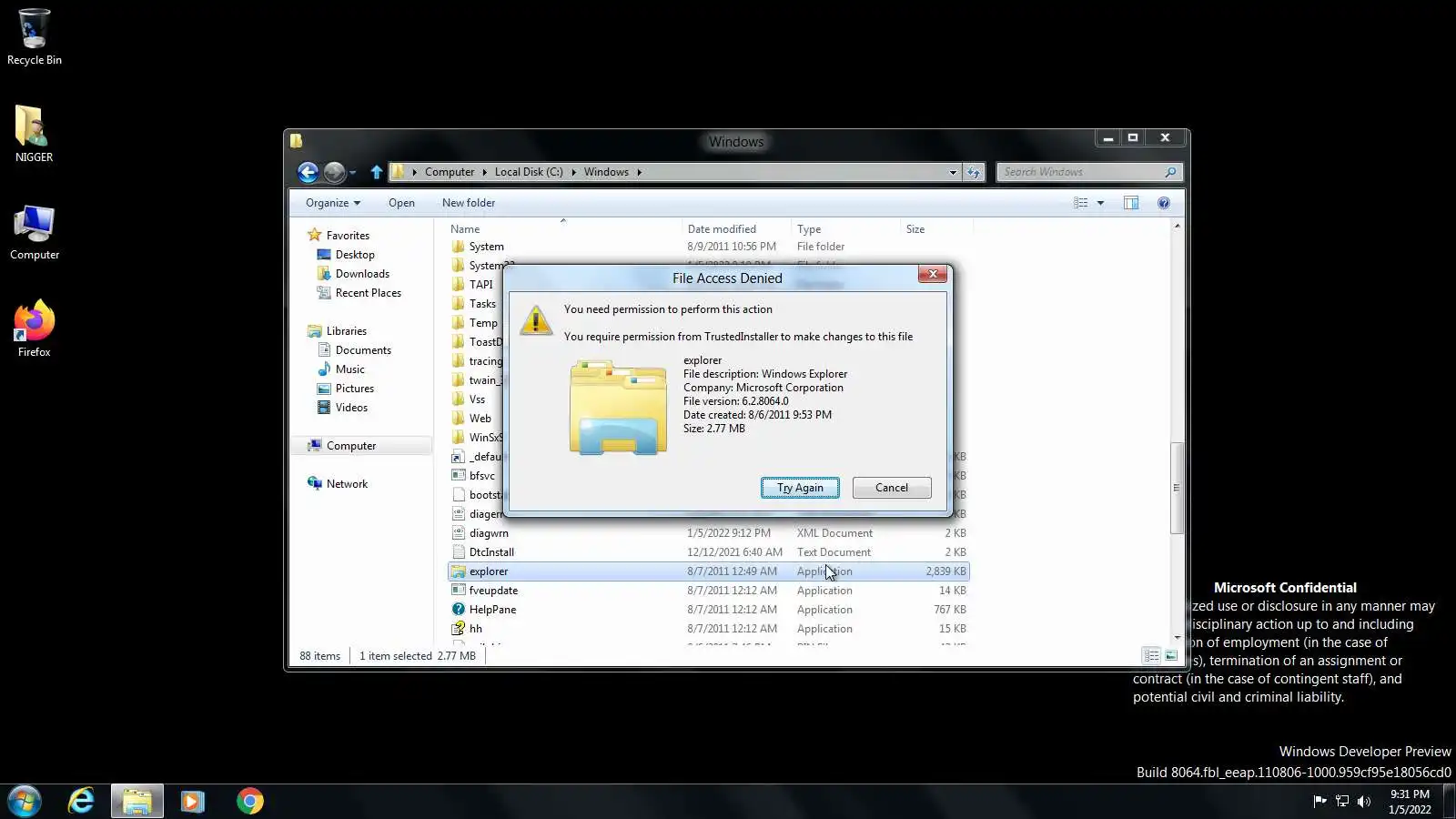Screen dimensions: 1456x819
Task: Launch Windows Media Player from the taskbar
Action: pyautogui.click(x=192, y=801)
